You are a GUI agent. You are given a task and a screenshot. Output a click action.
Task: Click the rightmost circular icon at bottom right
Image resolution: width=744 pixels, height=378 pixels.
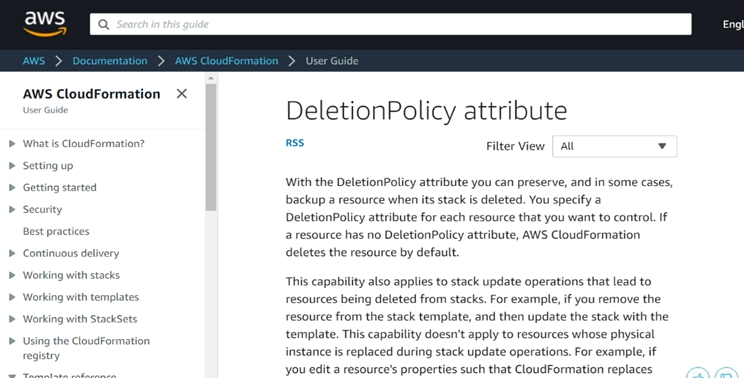tap(726, 374)
